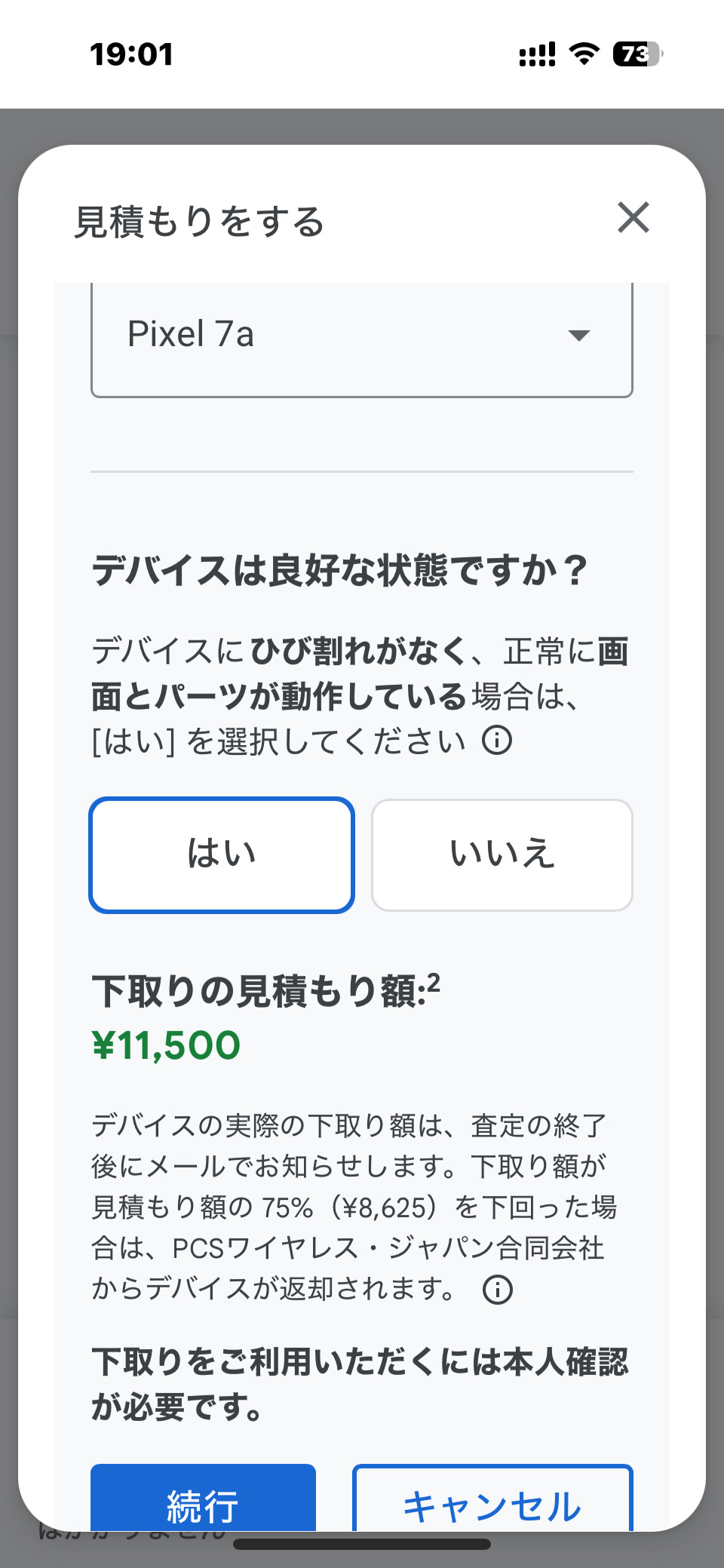This screenshot has height=1568, width=724.
Task: Tap the 見積もりをする dialog title
Action: 199,222
